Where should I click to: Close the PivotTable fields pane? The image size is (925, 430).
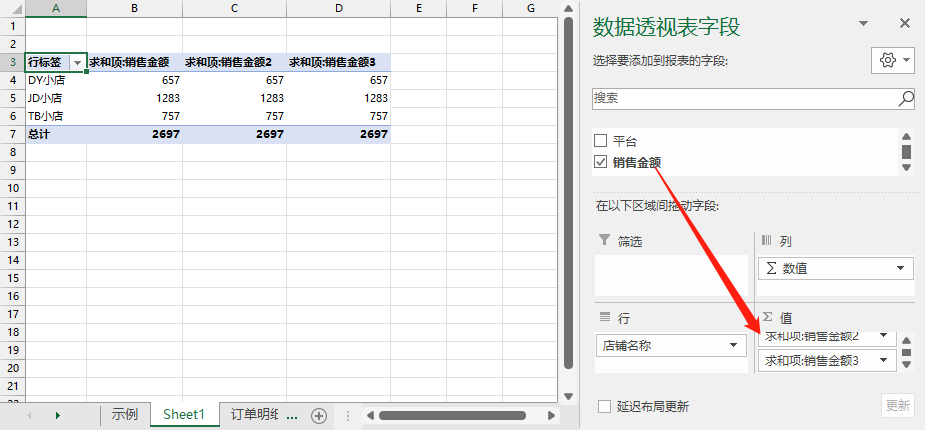pos(904,23)
